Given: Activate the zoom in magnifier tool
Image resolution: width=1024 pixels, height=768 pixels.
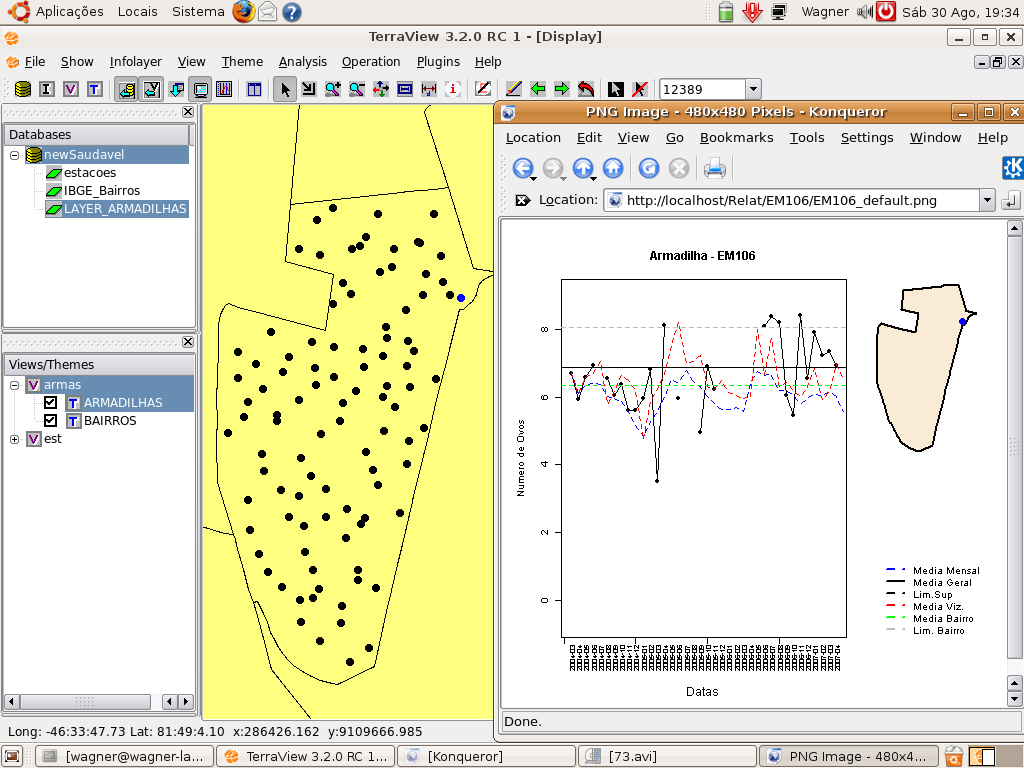Looking at the screenshot, I should tap(333, 89).
